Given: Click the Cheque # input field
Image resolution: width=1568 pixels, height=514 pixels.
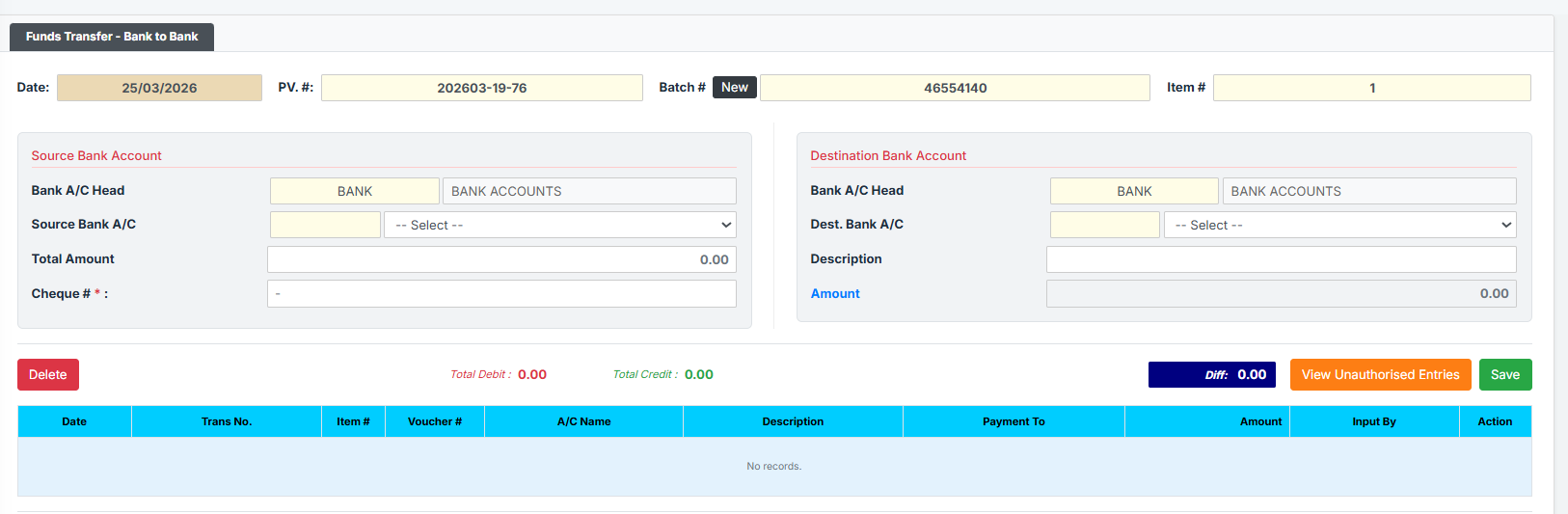Looking at the screenshot, I should [x=501, y=294].
